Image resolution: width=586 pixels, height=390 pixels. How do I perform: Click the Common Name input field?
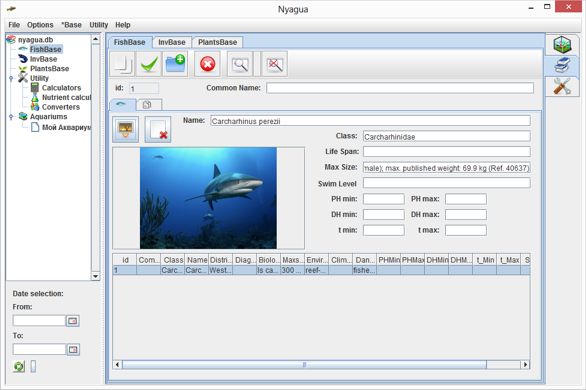click(x=400, y=88)
